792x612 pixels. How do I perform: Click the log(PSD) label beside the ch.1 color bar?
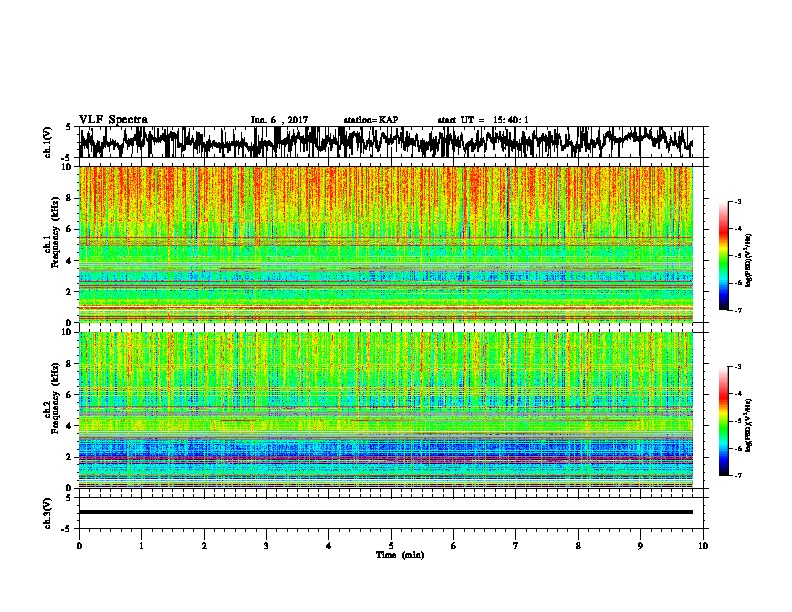click(x=748, y=260)
